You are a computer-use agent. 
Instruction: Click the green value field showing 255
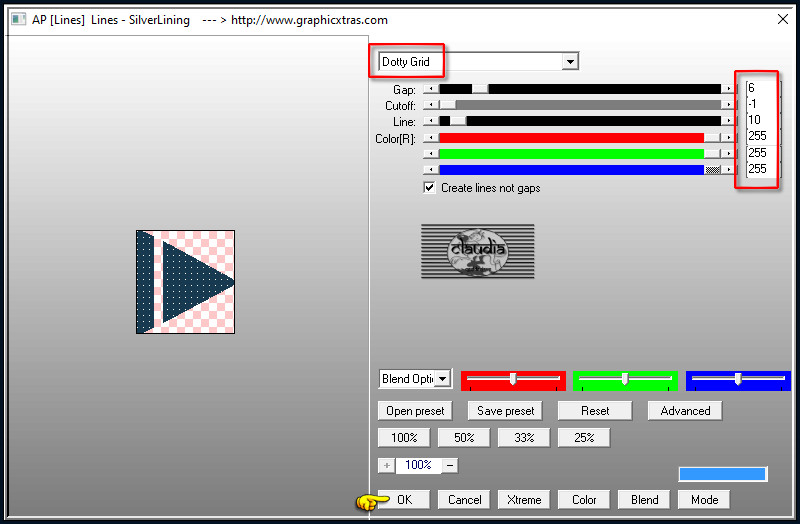(x=761, y=153)
